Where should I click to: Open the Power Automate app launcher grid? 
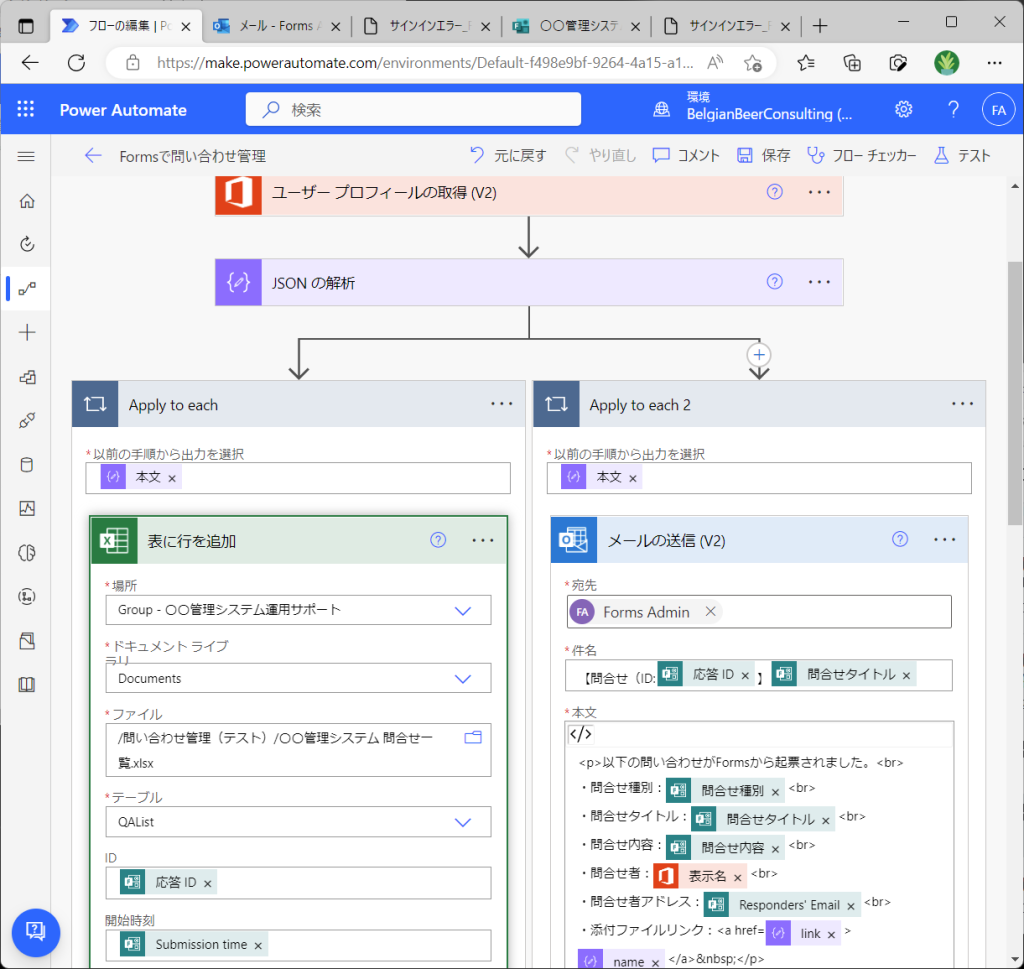click(25, 109)
